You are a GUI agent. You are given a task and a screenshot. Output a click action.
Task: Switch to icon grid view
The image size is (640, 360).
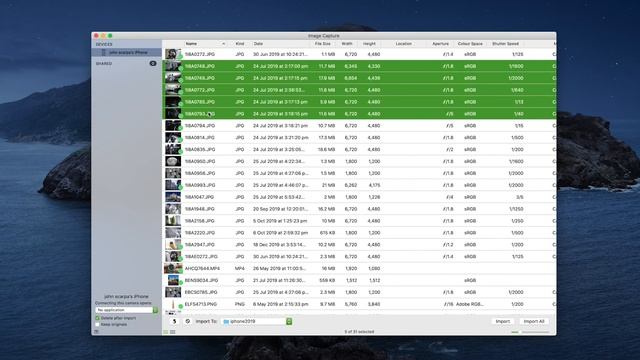173,332
